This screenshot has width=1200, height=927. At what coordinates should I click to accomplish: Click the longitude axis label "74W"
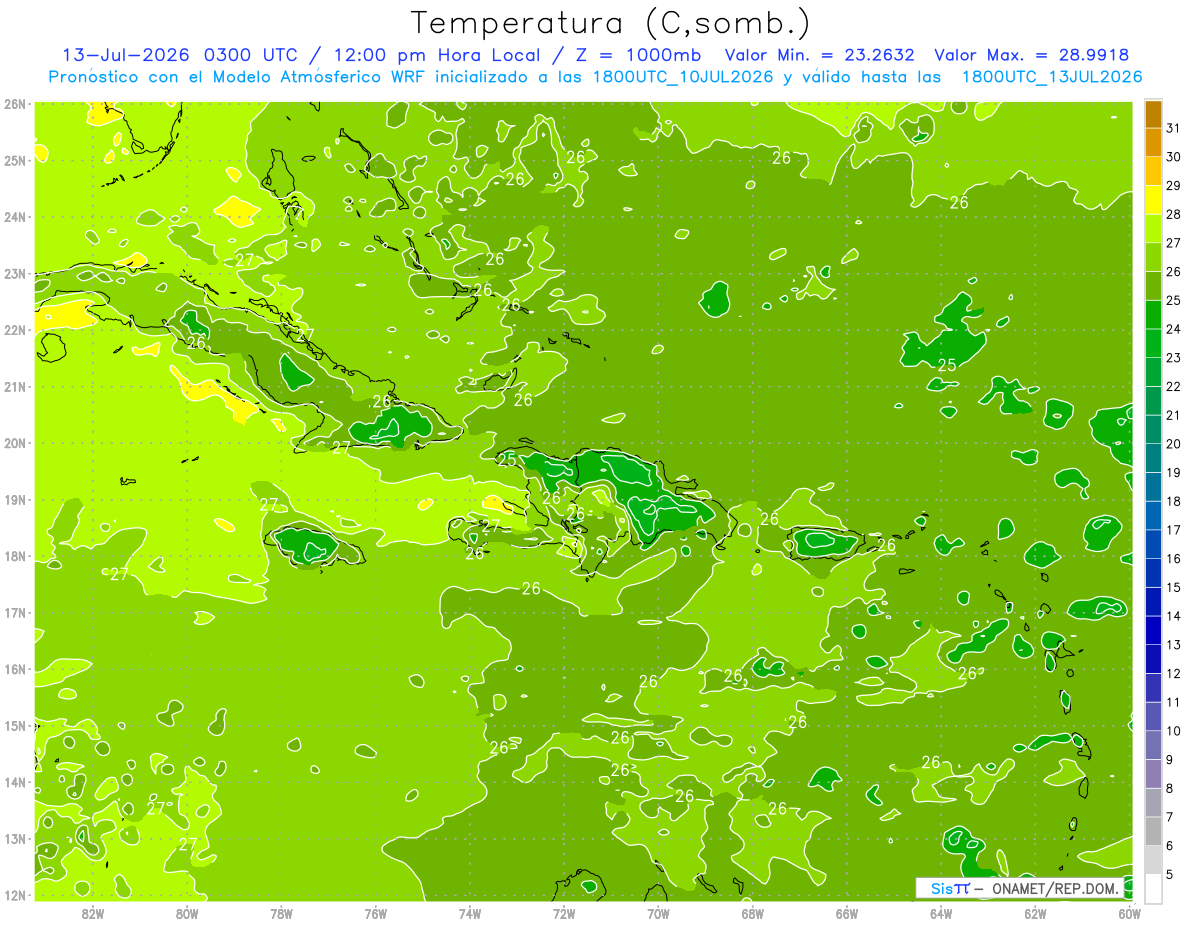coord(470,913)
